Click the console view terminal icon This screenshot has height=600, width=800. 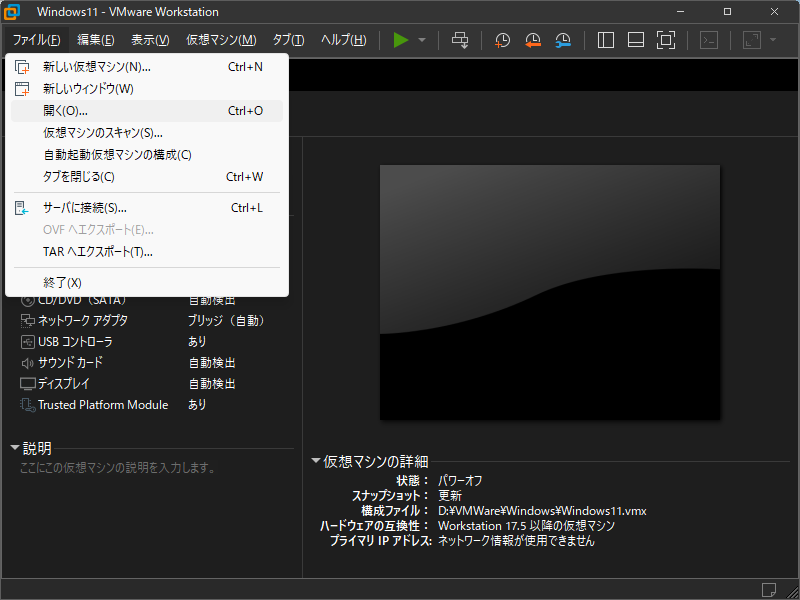coord(709,40)
